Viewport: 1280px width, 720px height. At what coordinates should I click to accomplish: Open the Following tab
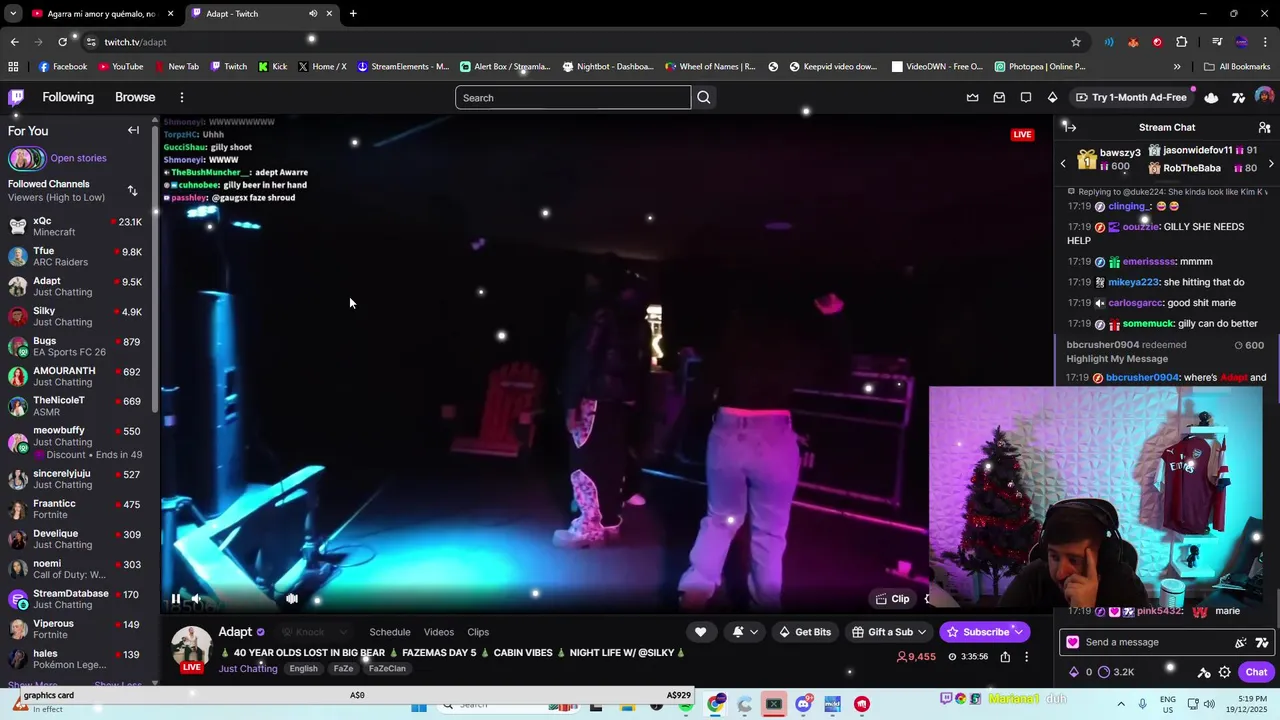(68, 97)
